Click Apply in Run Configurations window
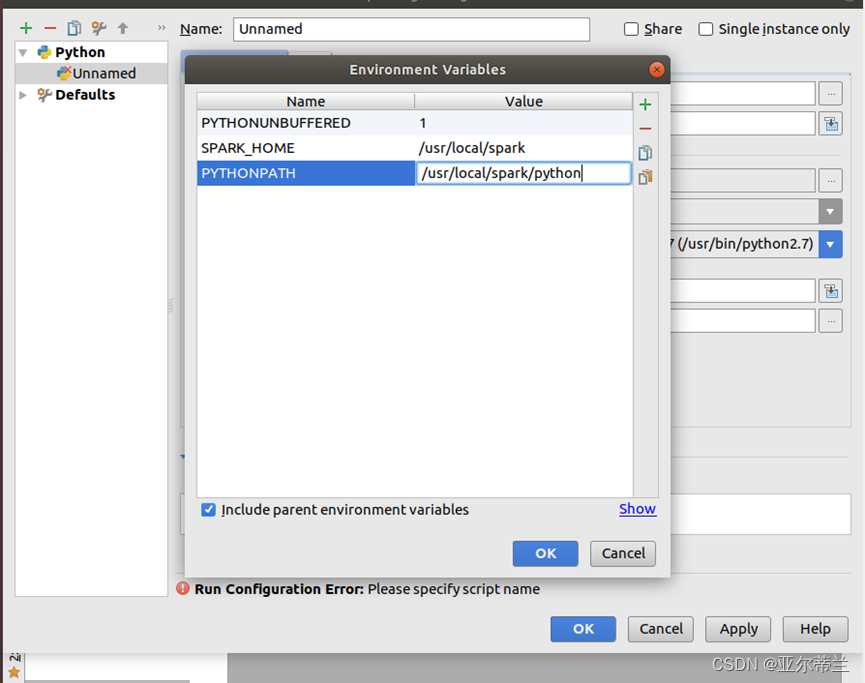 point(738,629)
